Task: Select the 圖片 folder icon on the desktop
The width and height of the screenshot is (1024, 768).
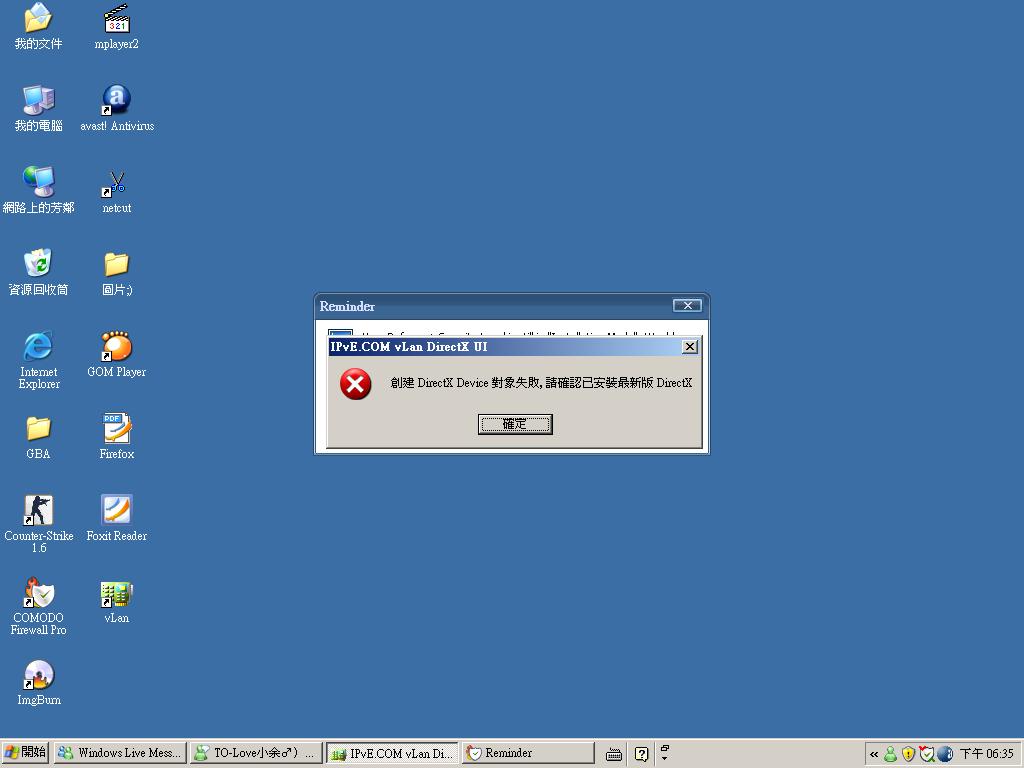Action: pyautogui.click(x=117, y=264)
